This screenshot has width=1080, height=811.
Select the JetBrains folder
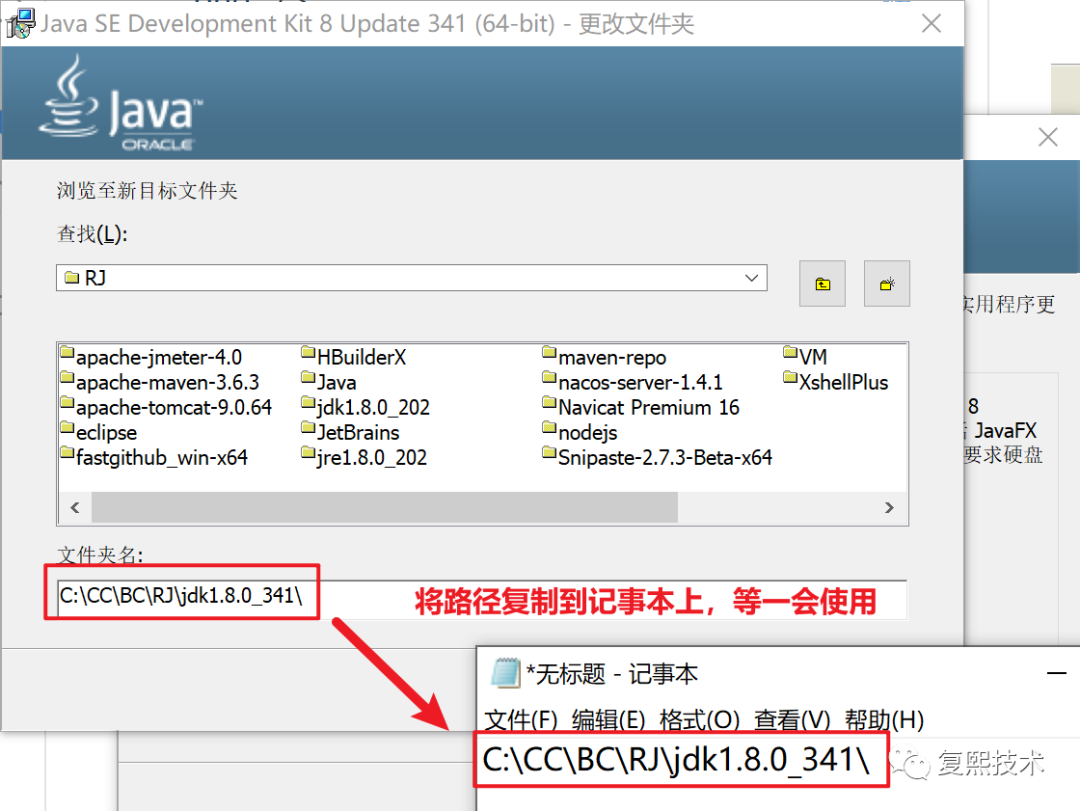coord(350,432)
